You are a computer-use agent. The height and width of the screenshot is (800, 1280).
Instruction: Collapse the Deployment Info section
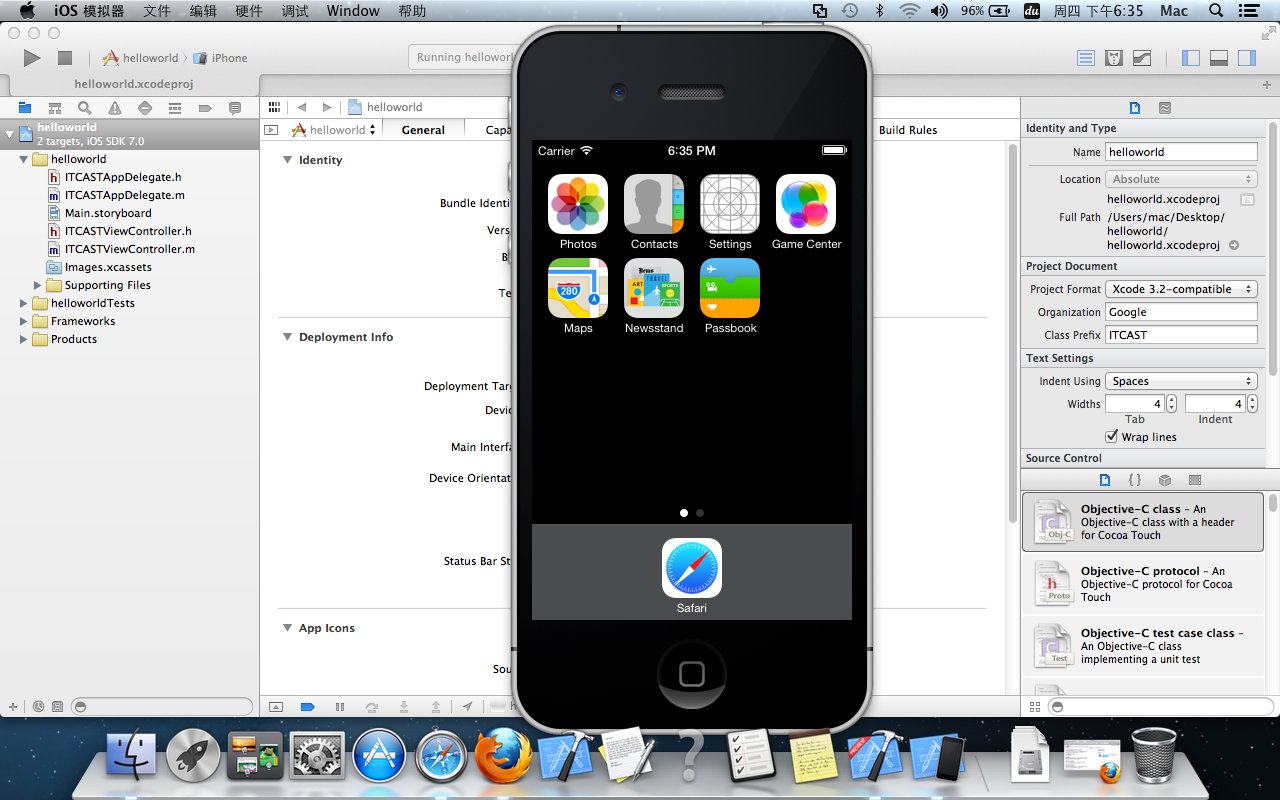pyautogui.click(x=288, y=337)
